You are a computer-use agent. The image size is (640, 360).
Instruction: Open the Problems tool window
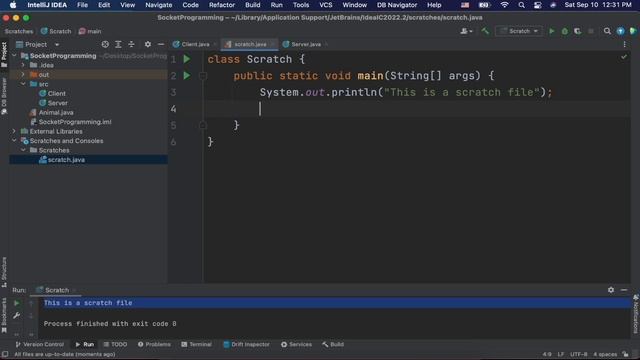[154, 344]
